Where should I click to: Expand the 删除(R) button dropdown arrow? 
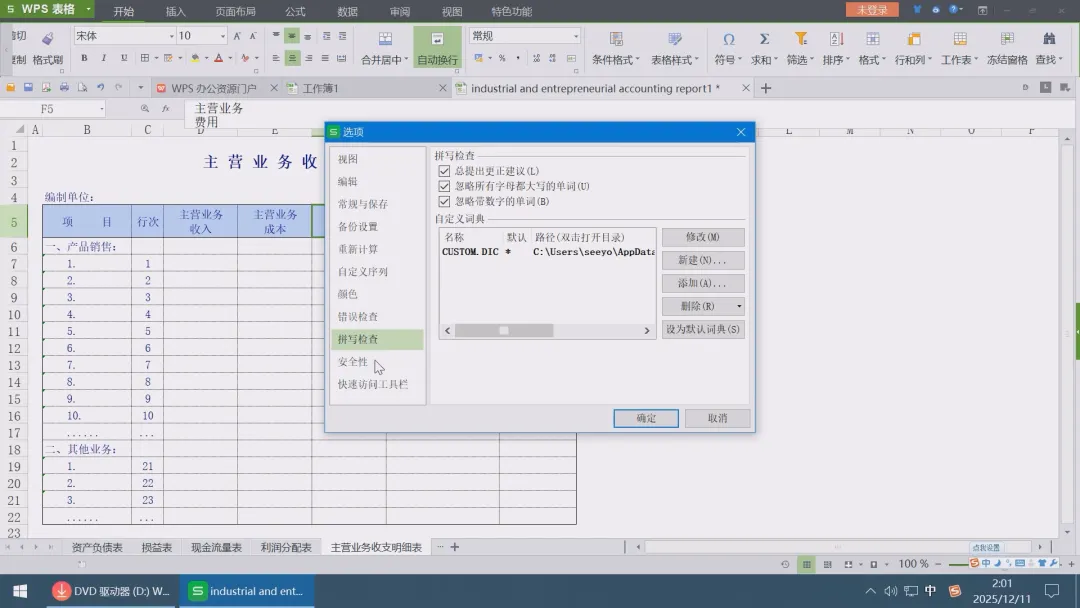739,306
